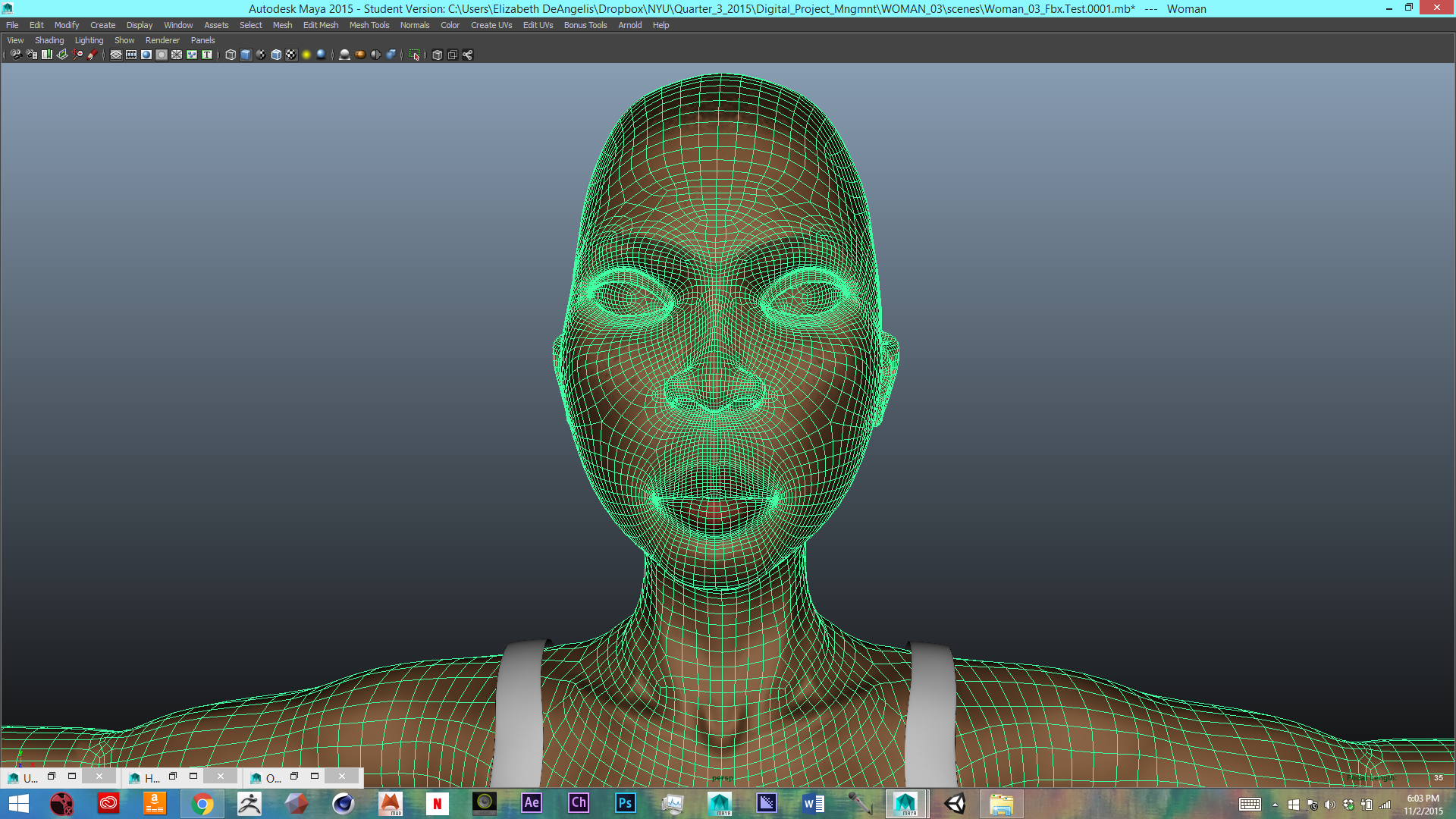Open the Help menu
Image resolution: width=1456 pixels, height=819 pixels.
coord(661,25)
